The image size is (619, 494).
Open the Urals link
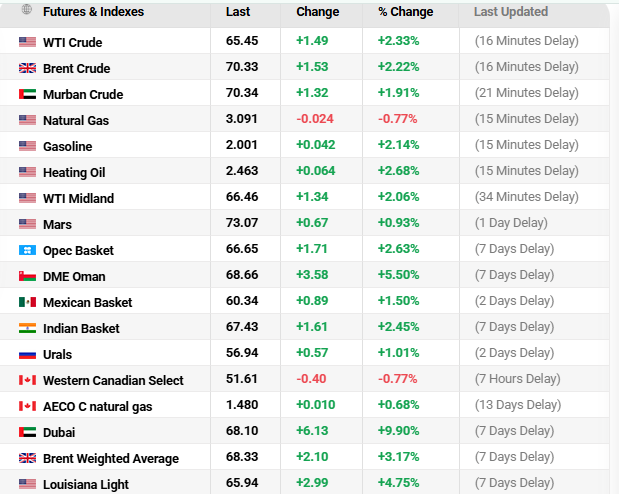pos(57,355)
